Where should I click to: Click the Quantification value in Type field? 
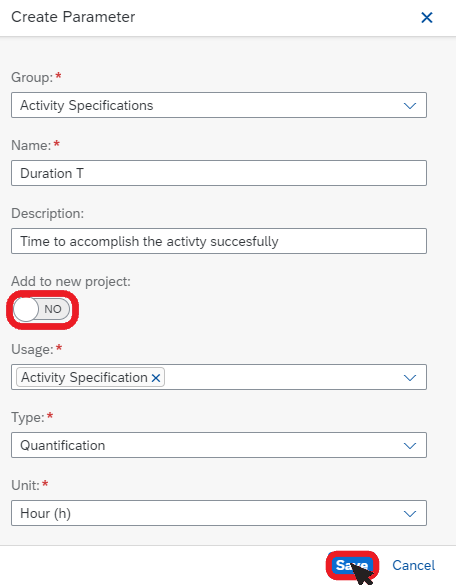point(63,445)
